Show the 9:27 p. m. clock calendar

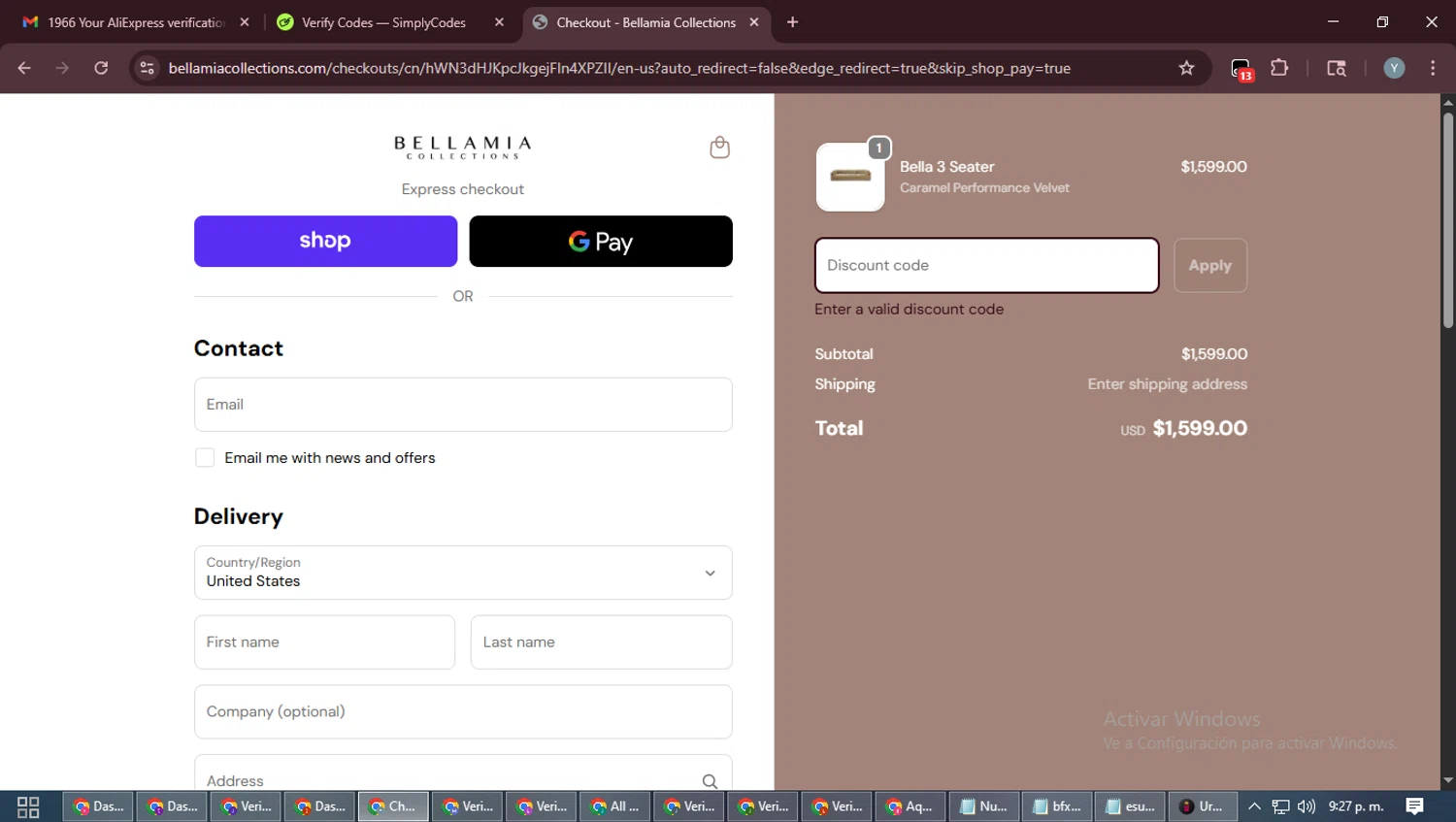(x=1356, y=806)
